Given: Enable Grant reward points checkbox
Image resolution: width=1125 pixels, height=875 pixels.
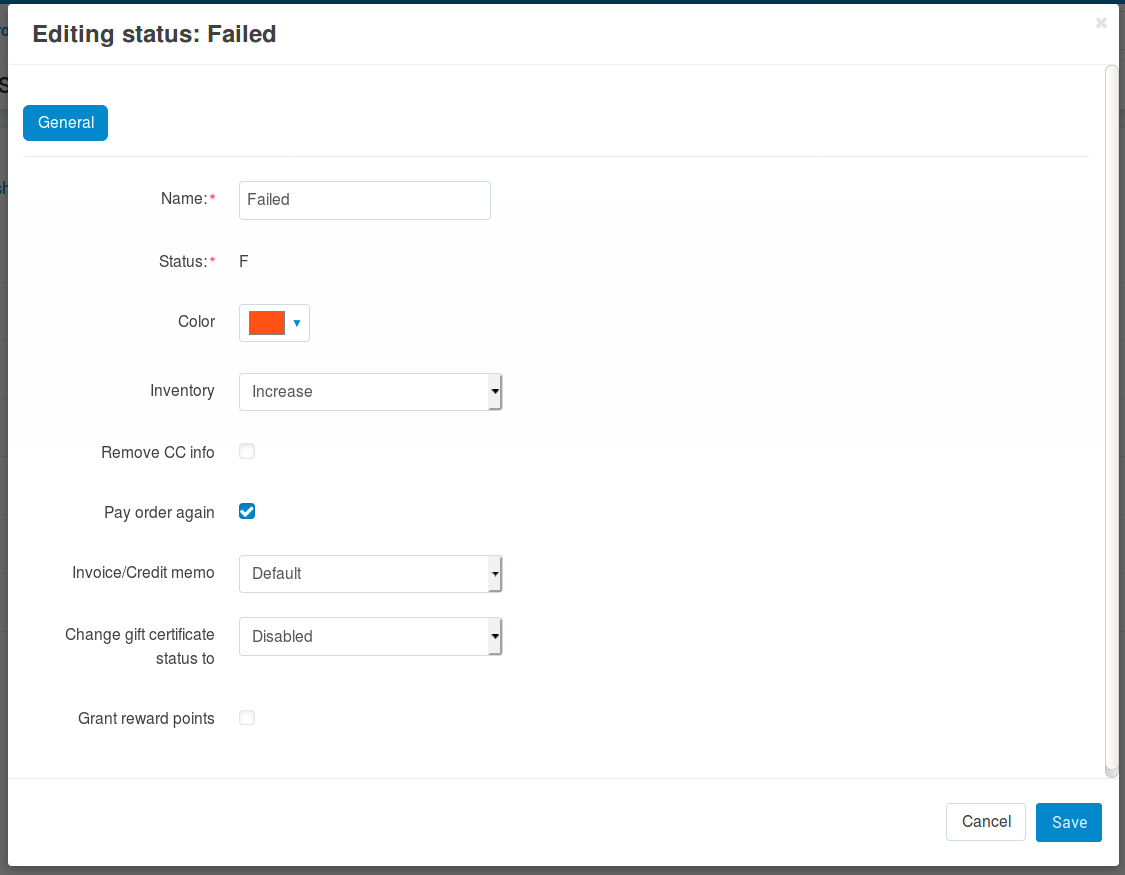Looking at the screenshot, I should (x=247, y=718).
